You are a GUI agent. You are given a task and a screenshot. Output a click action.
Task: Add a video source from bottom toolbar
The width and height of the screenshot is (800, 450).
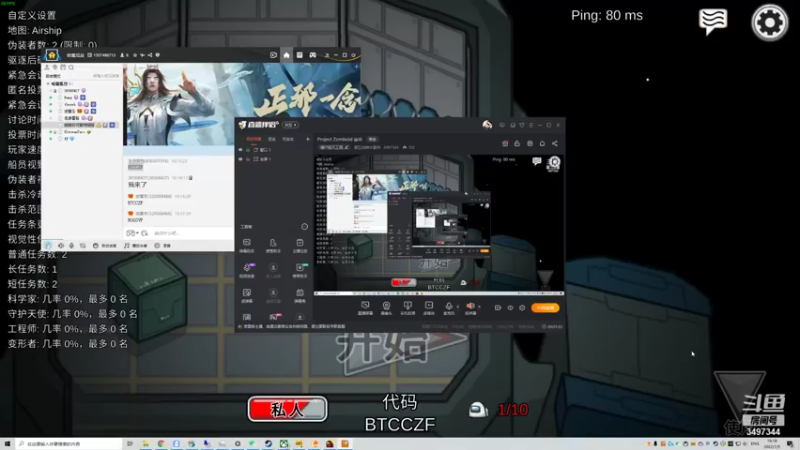click(429, 307)
